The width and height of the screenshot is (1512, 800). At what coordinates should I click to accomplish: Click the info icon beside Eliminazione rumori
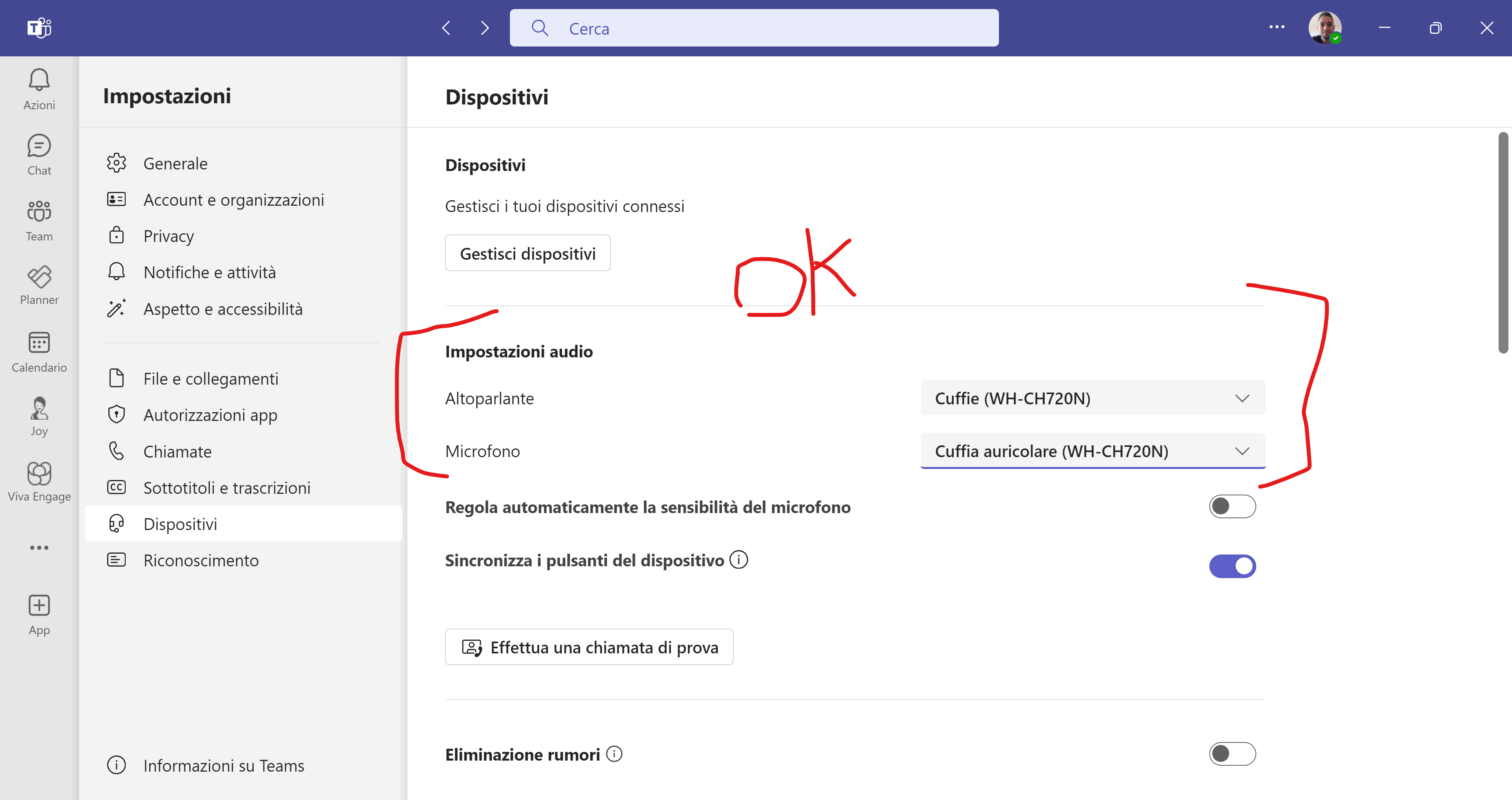(614, 753)
